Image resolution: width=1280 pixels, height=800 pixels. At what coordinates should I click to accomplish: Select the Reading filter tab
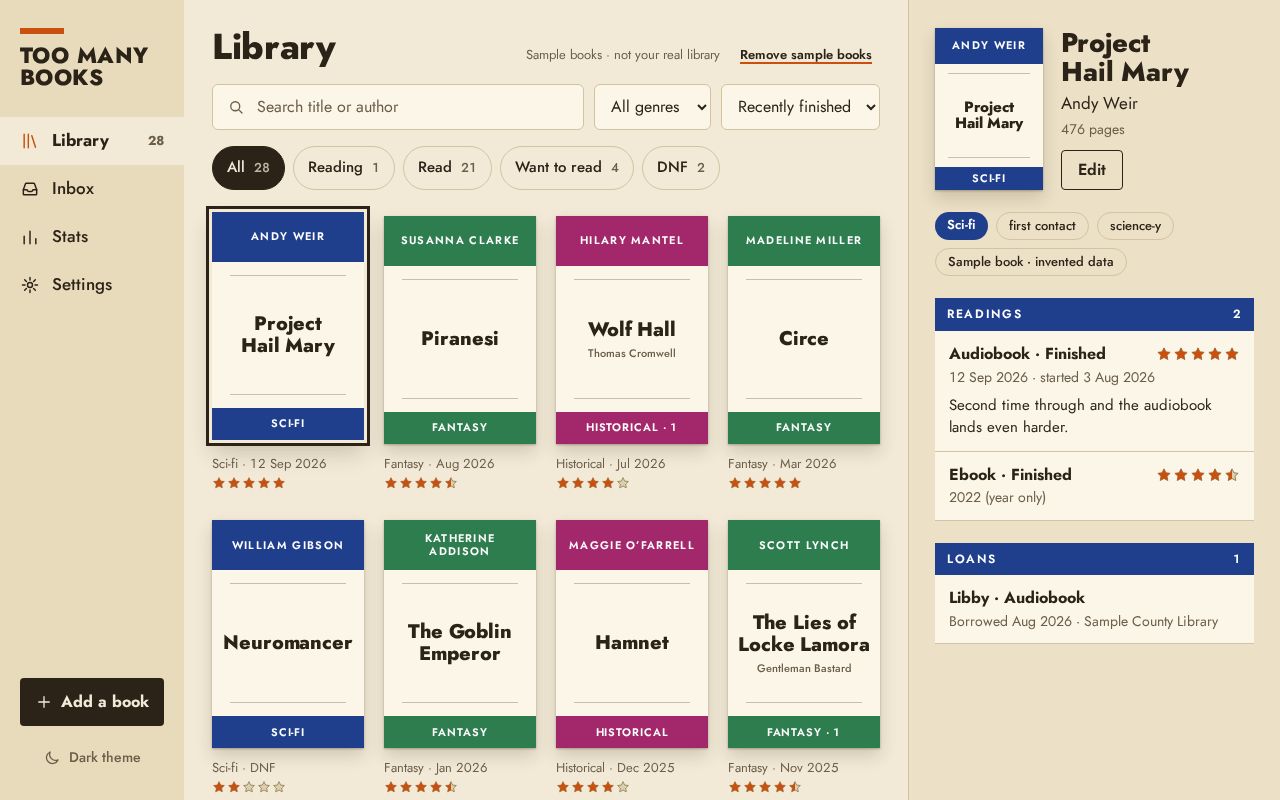tap(344, 168)
